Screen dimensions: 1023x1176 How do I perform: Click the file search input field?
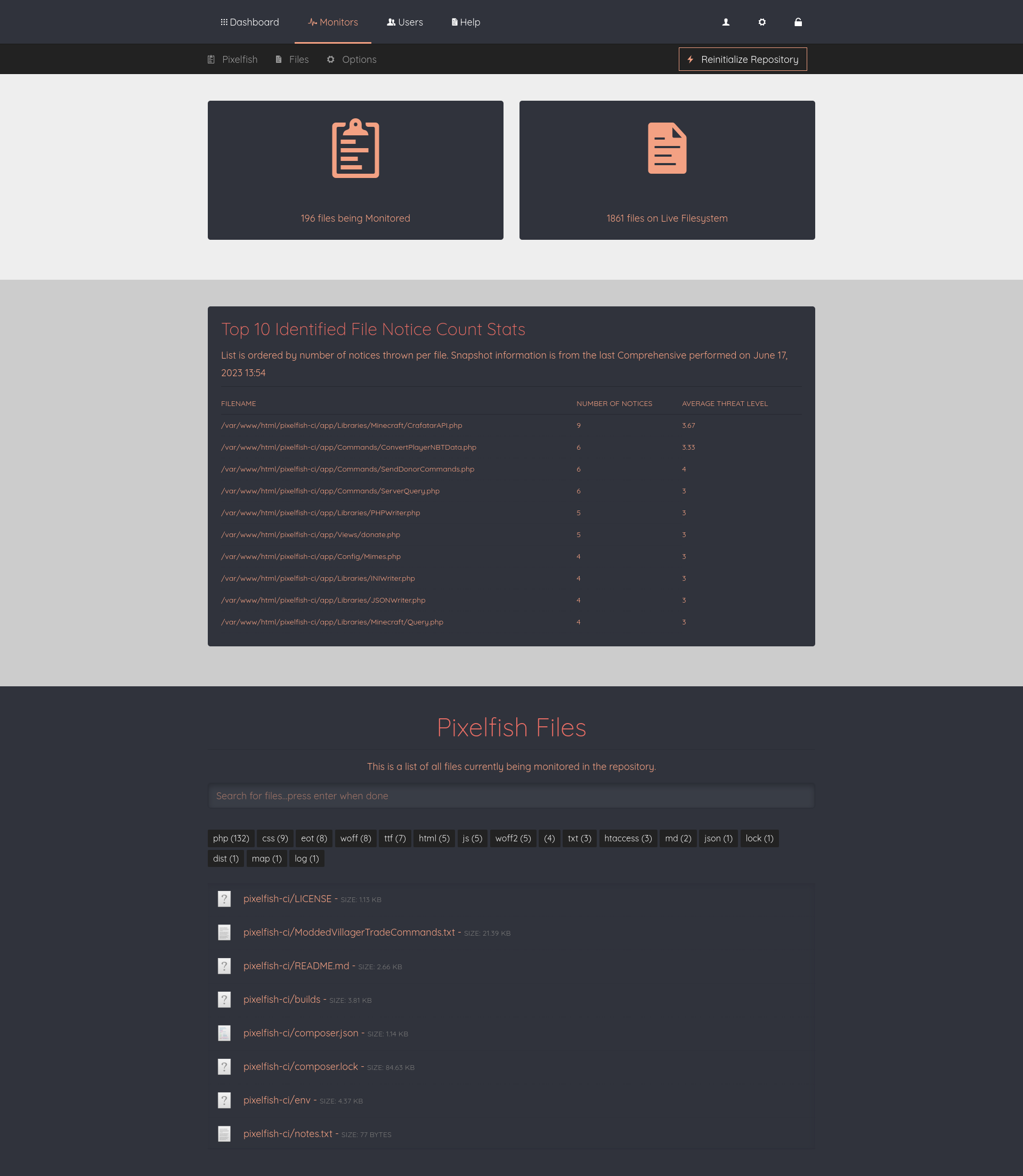(x=511, y=796)
